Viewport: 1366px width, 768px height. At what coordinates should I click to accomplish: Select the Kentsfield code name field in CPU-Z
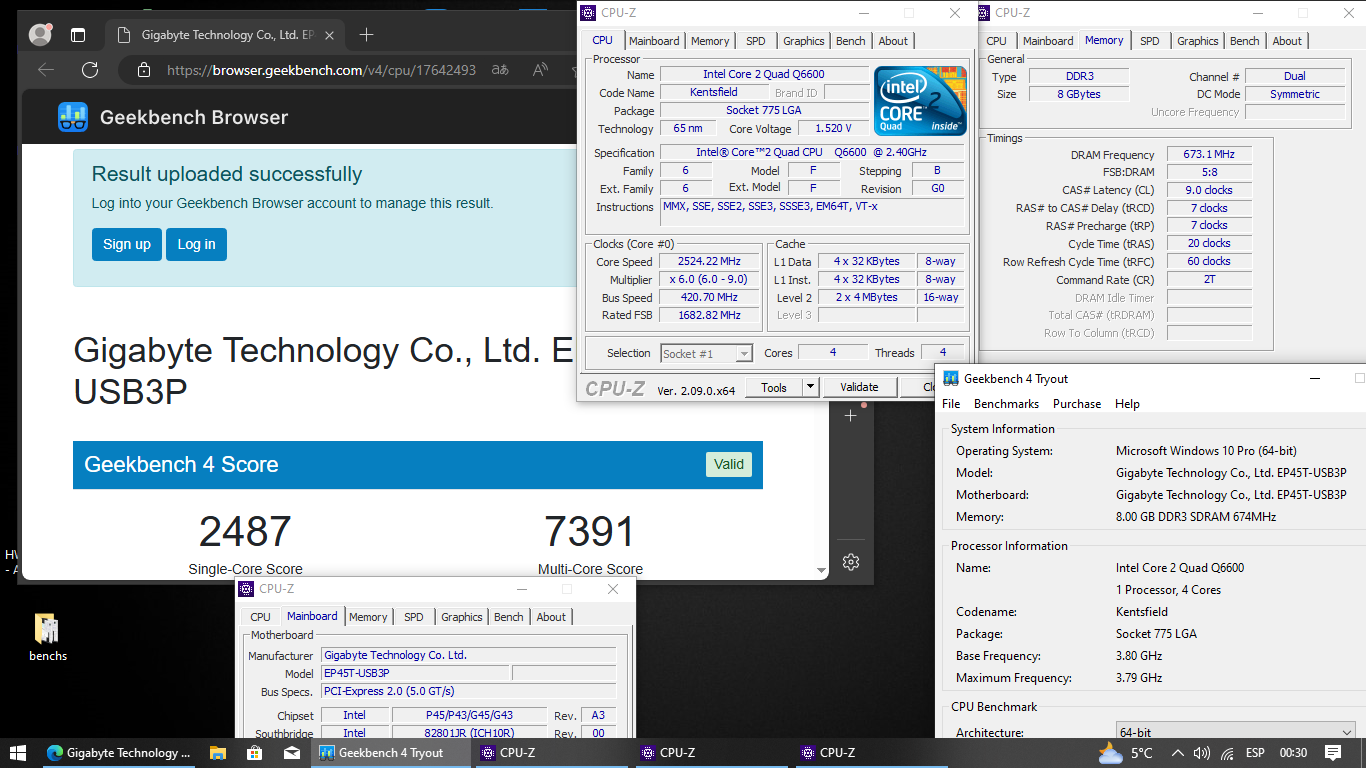(x=714, y=93)
